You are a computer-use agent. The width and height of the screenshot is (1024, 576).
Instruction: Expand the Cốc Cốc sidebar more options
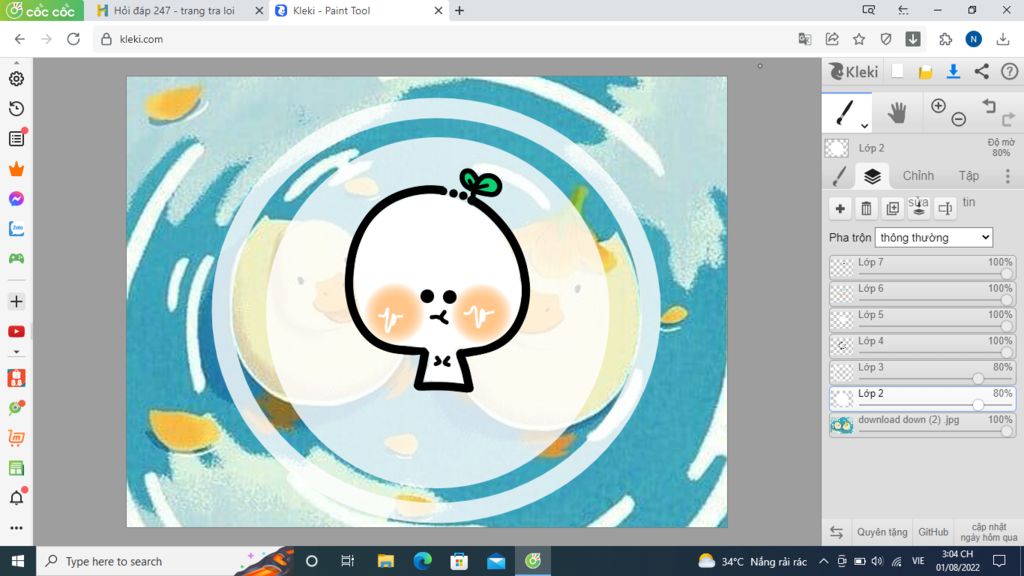click(16, 528)
